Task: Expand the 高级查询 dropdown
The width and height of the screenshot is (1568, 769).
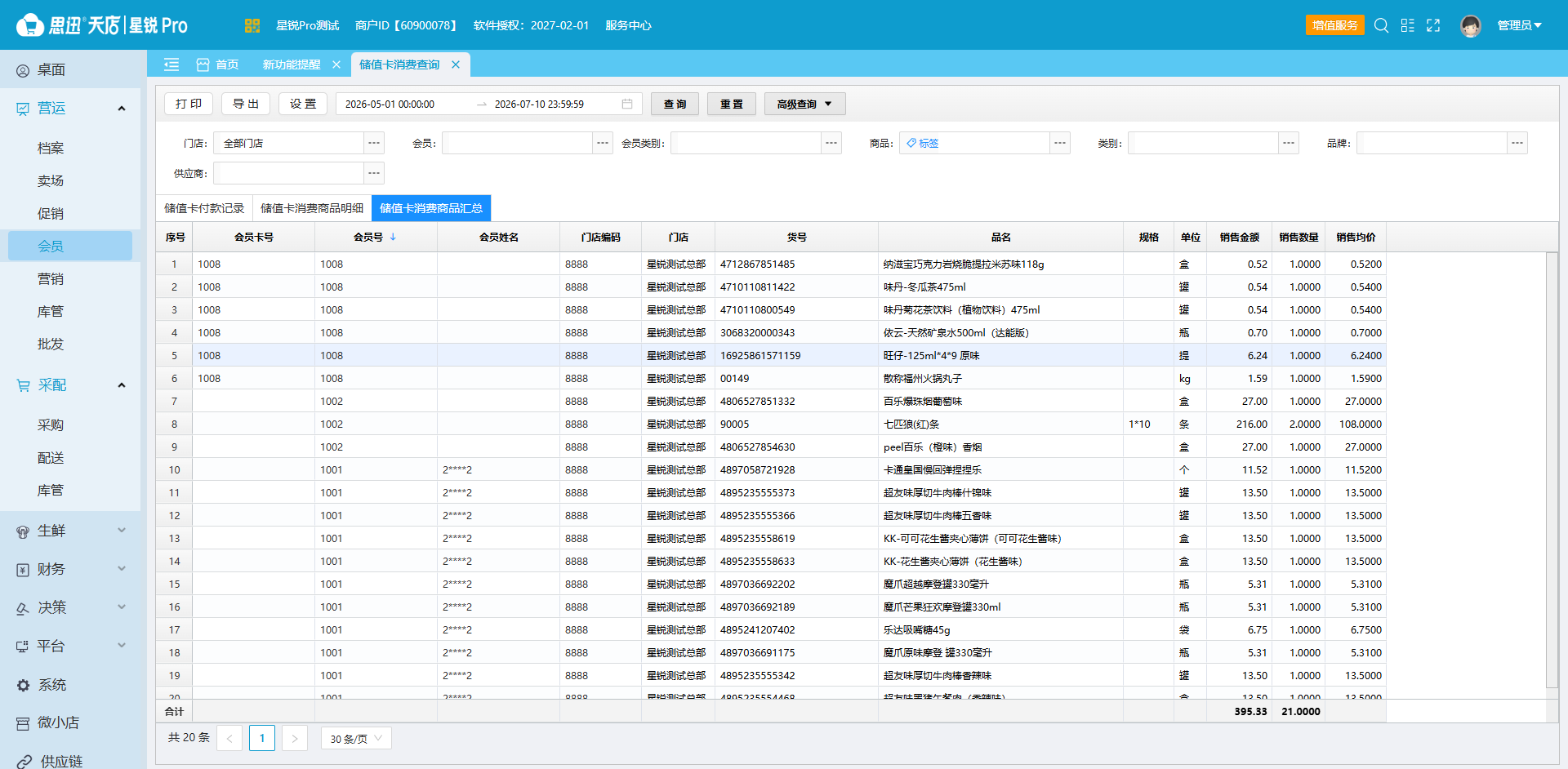Action: [x=804, y=104]
